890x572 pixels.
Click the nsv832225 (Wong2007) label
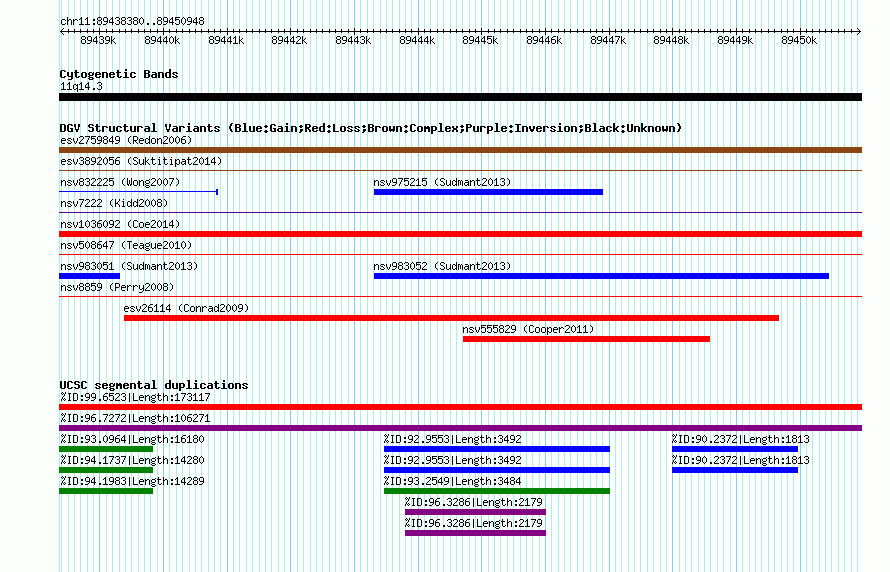(120, 182)
